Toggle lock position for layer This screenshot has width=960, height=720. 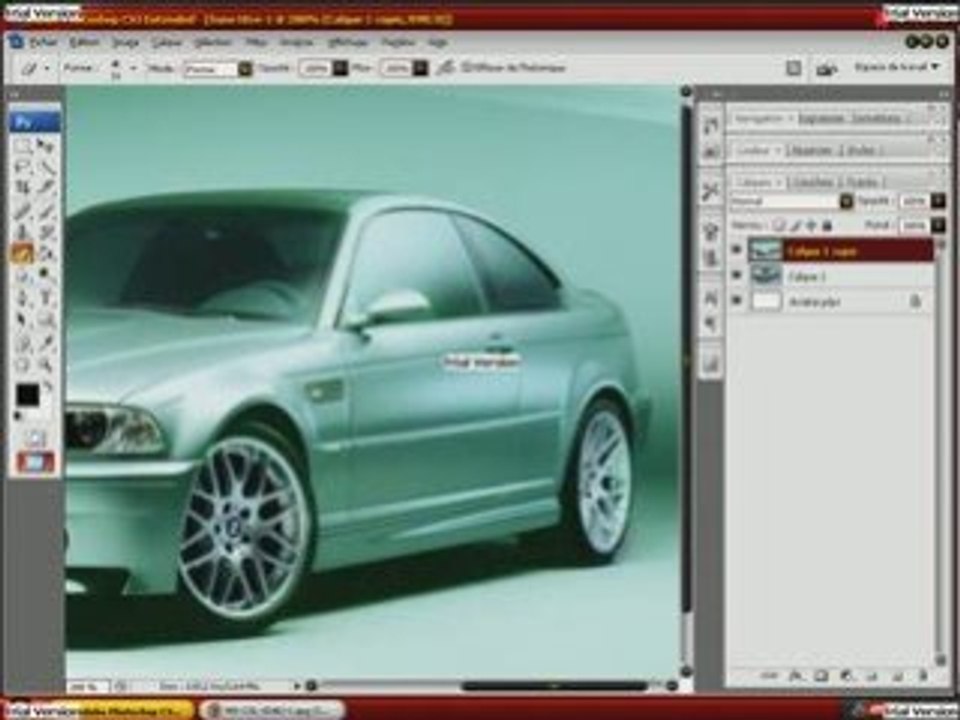click(x=811, y=225)
